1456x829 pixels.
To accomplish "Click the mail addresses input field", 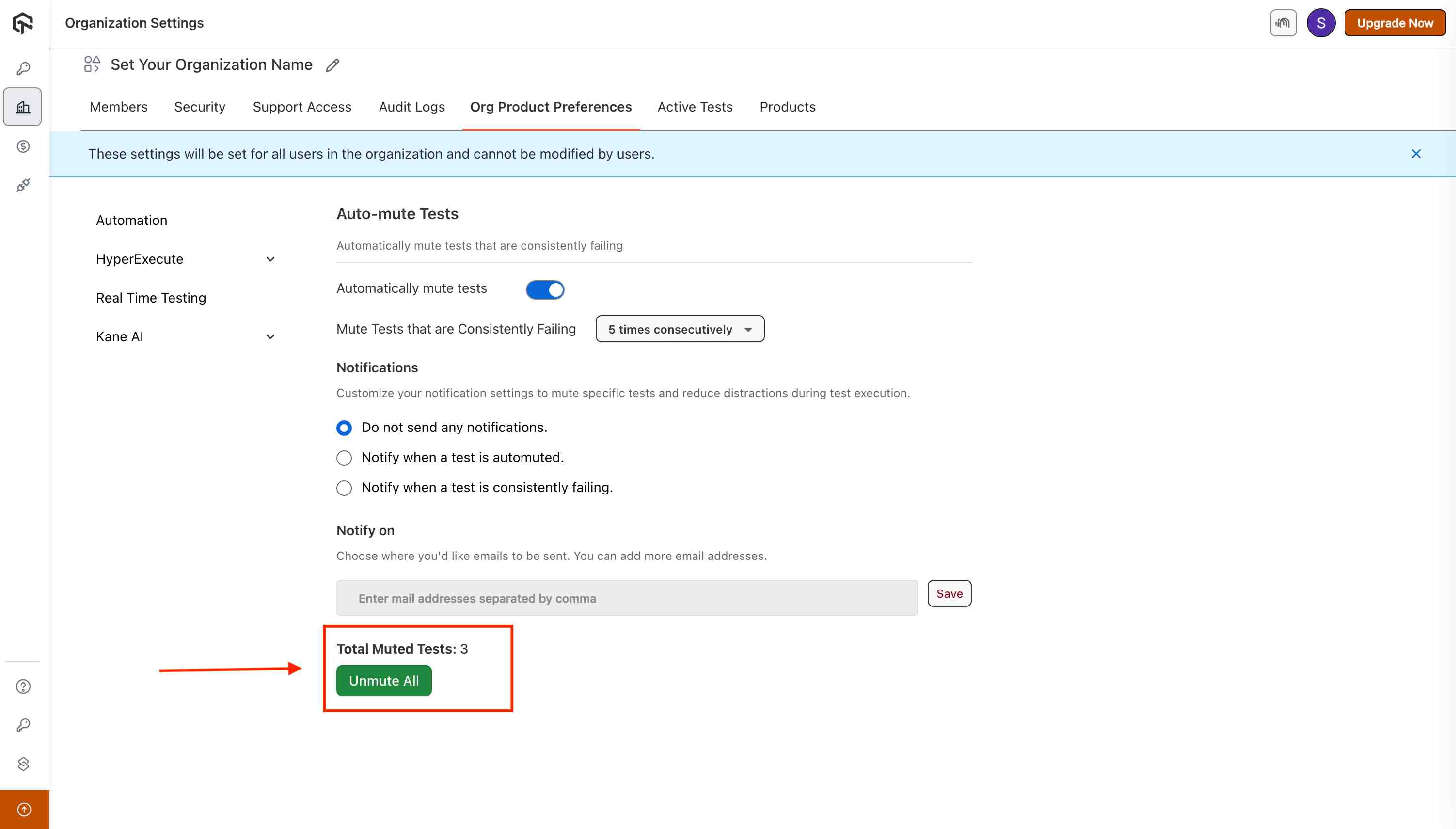I will [626, 598].
